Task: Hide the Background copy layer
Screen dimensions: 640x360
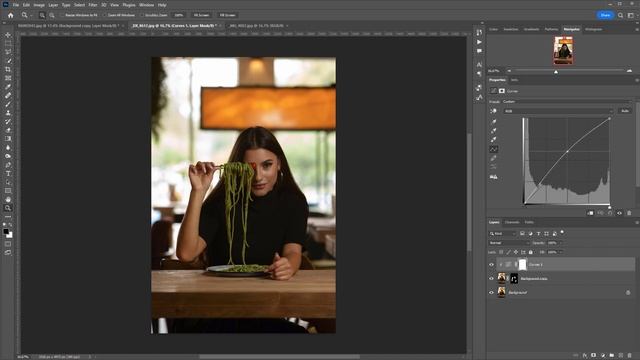Action: [x=491, y=278]
